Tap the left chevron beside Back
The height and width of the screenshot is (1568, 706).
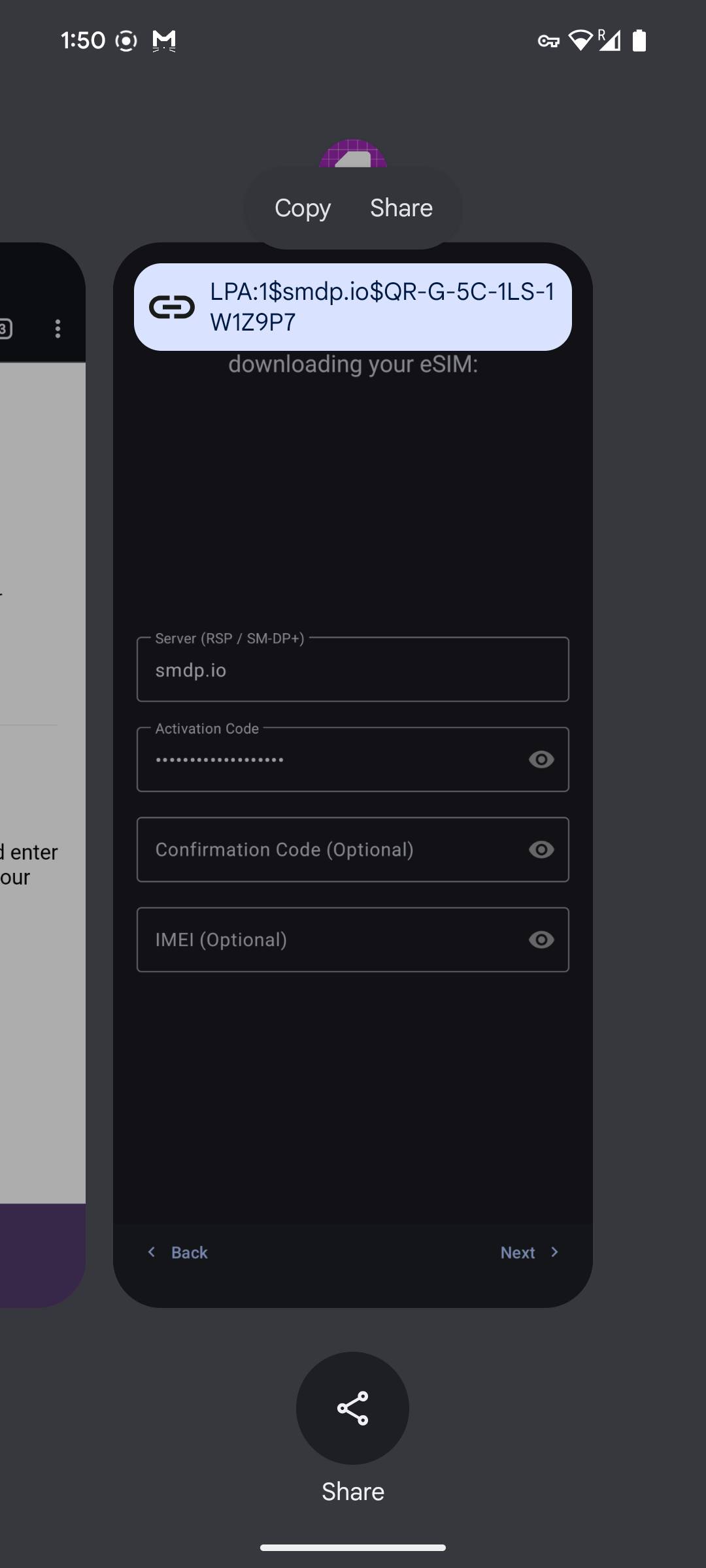[x=152, y=1252]
